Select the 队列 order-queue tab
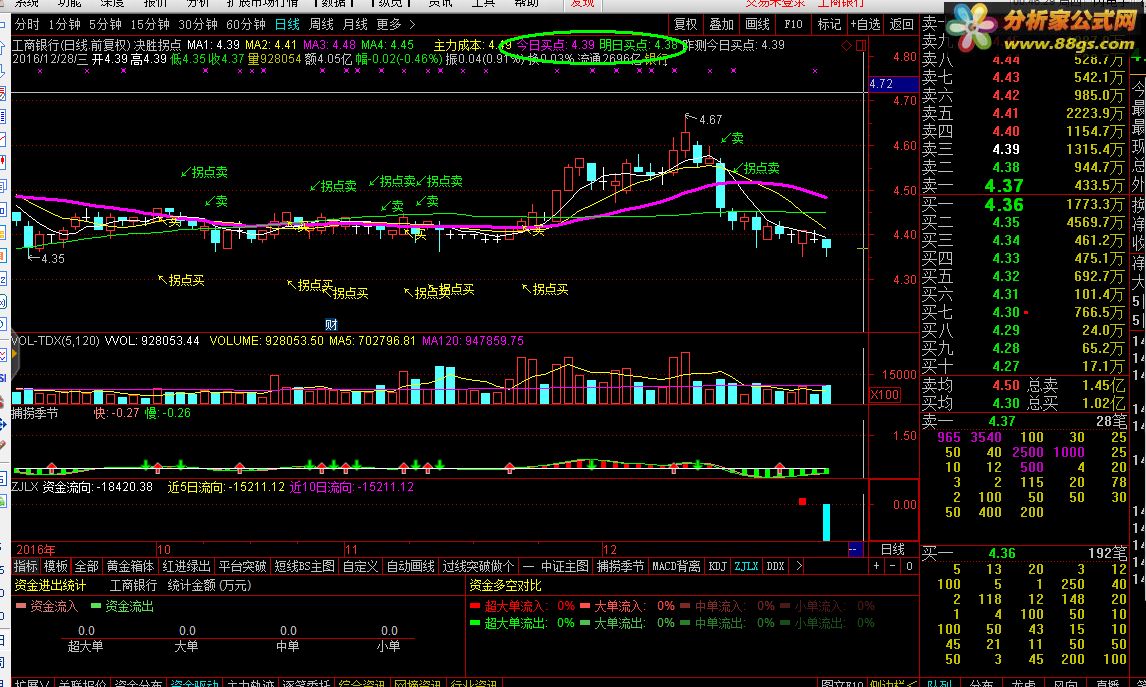 point(939,683)
